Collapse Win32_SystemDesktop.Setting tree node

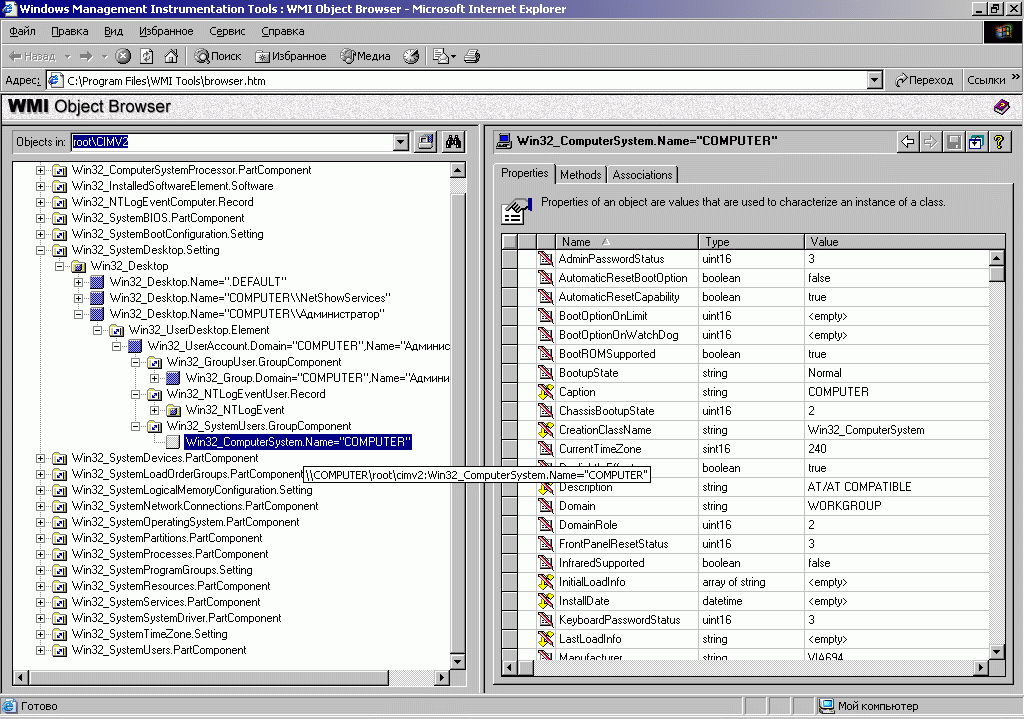coord(40,250)
